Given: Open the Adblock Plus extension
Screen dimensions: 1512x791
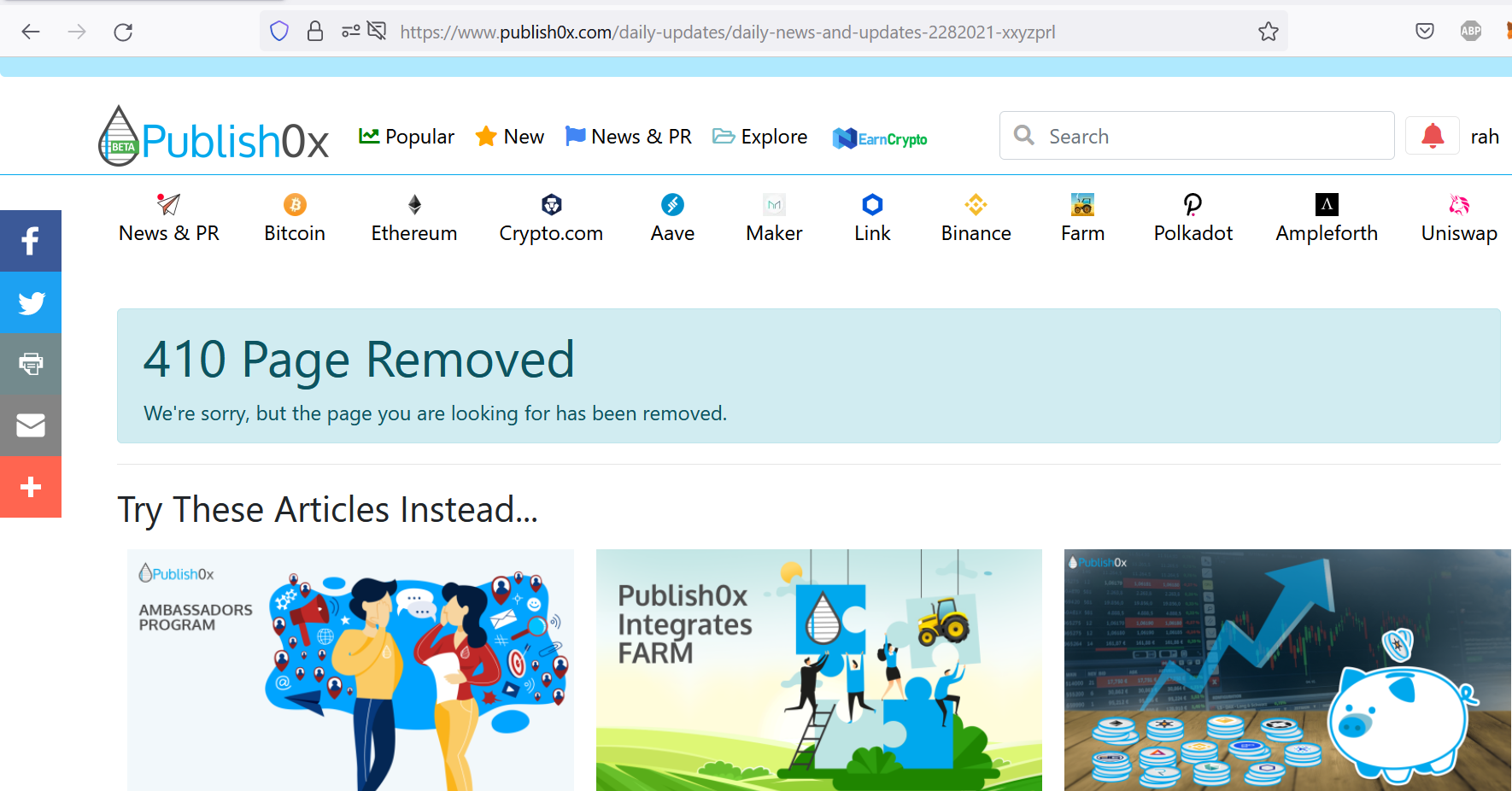Looking at the screenshot, I should pyautogui.click(x=1471, y=32).
